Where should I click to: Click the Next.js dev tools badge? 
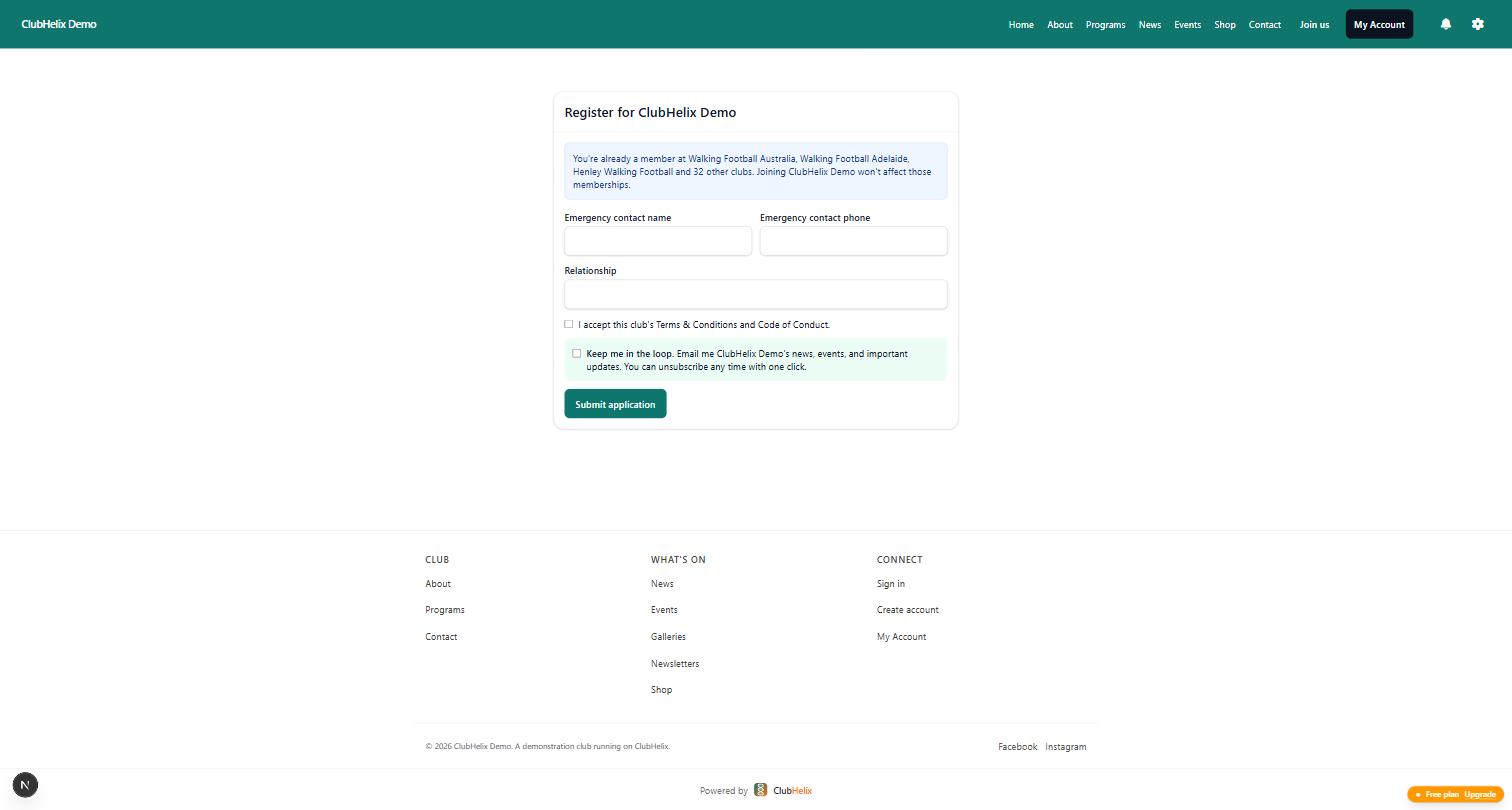pyautogui.click(x=25, y=785)
